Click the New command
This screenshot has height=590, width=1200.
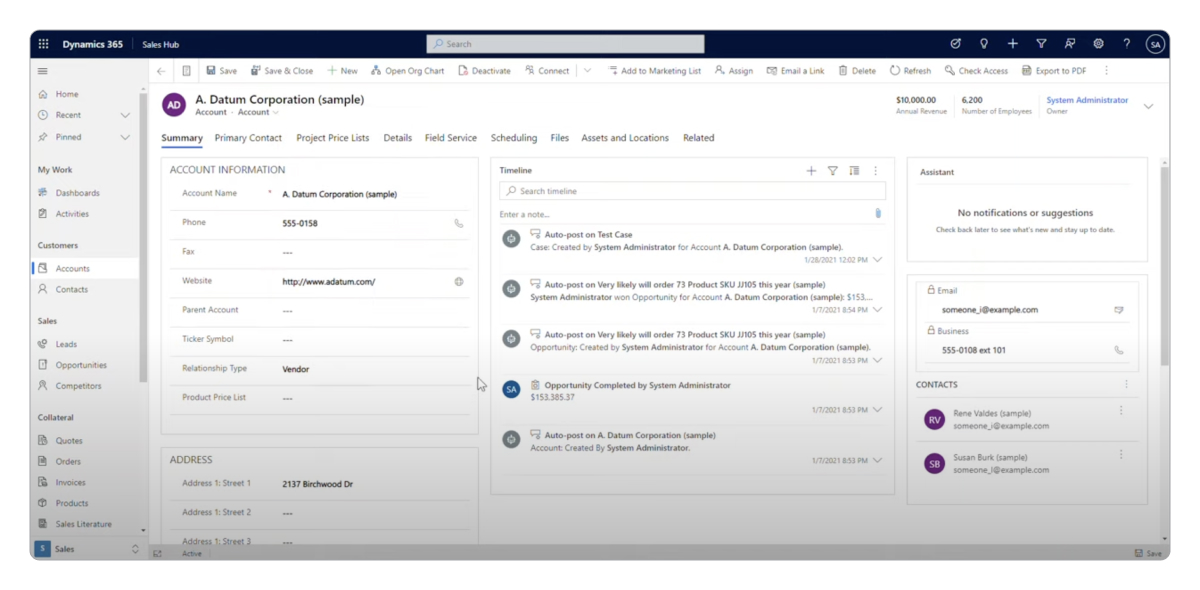point(342,71)
